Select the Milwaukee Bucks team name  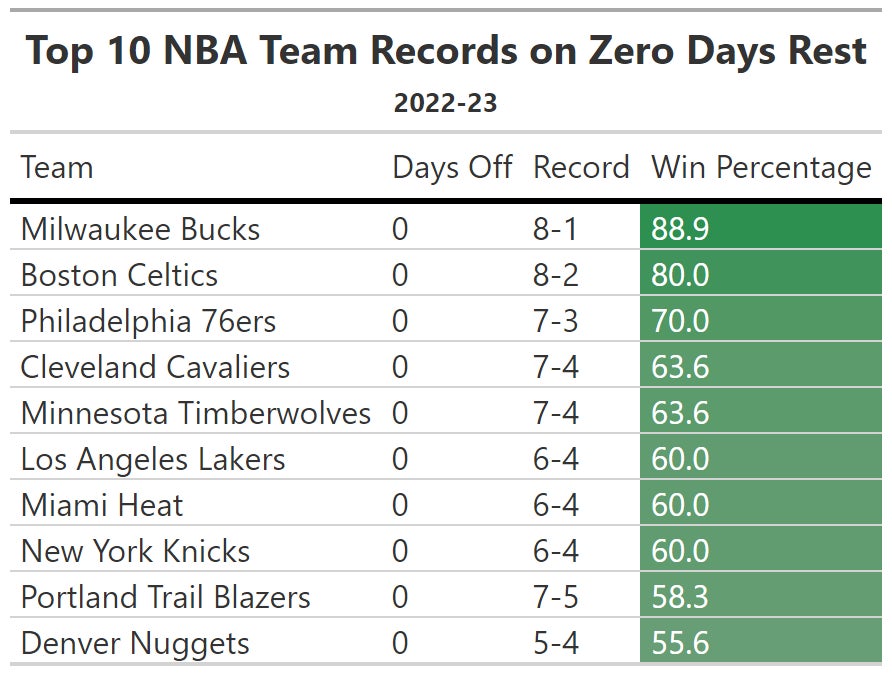click(140, 229)
